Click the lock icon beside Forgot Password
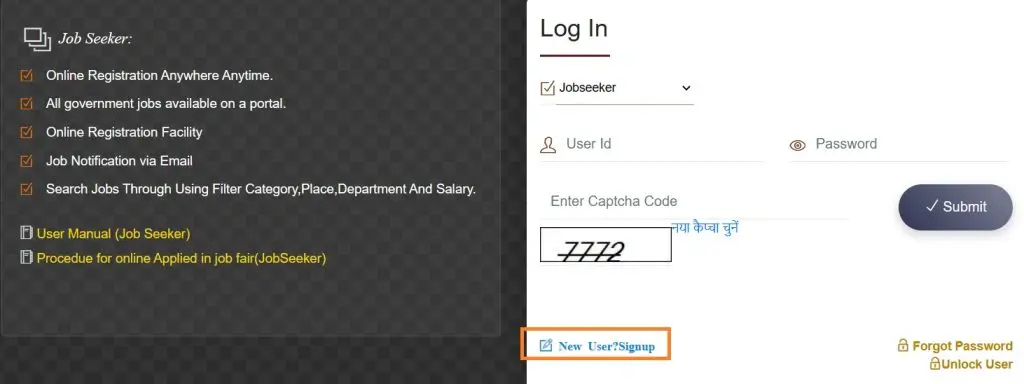 tap(903, 345)
